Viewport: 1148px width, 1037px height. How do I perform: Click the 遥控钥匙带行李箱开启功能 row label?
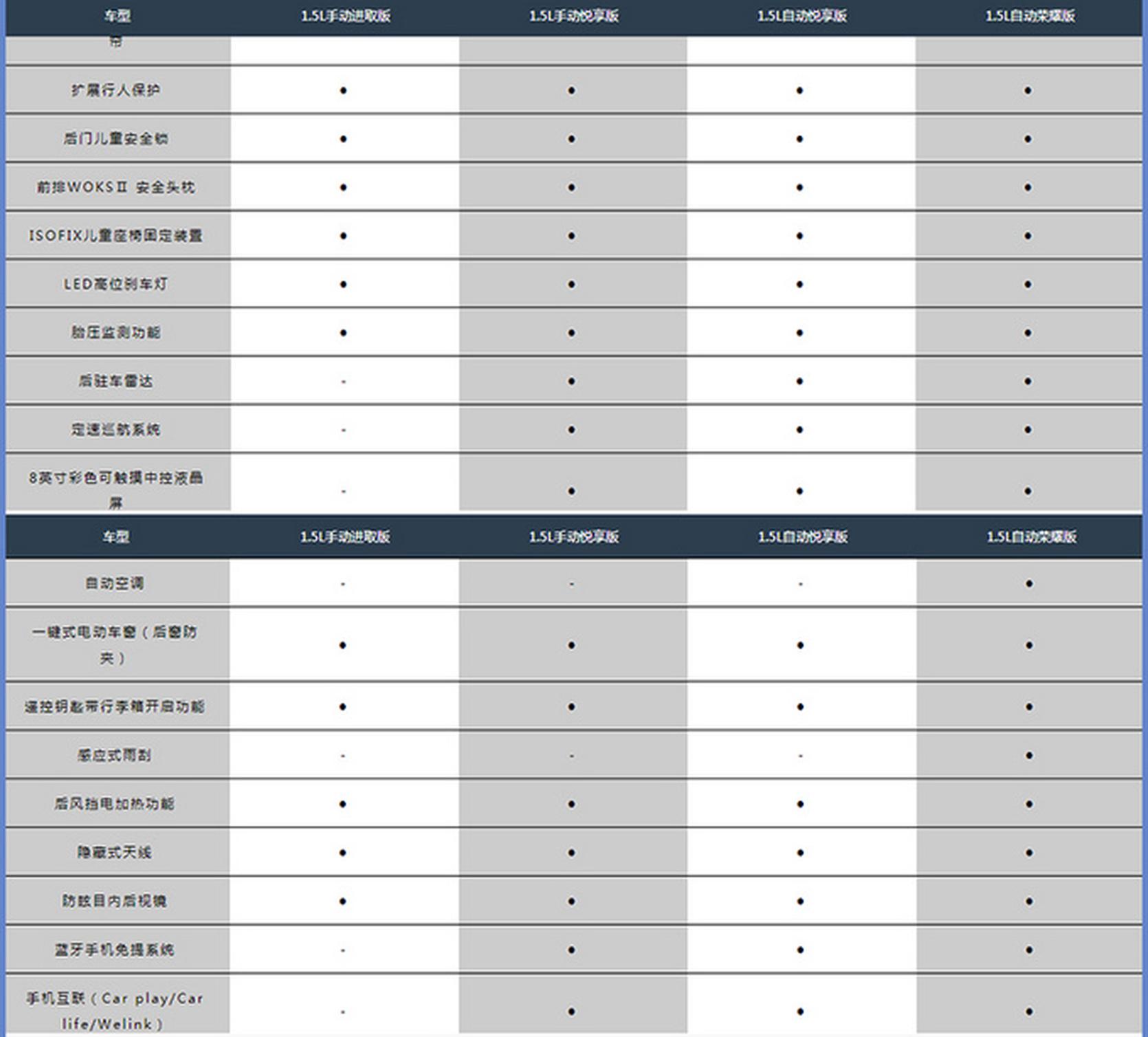point(115,707)
